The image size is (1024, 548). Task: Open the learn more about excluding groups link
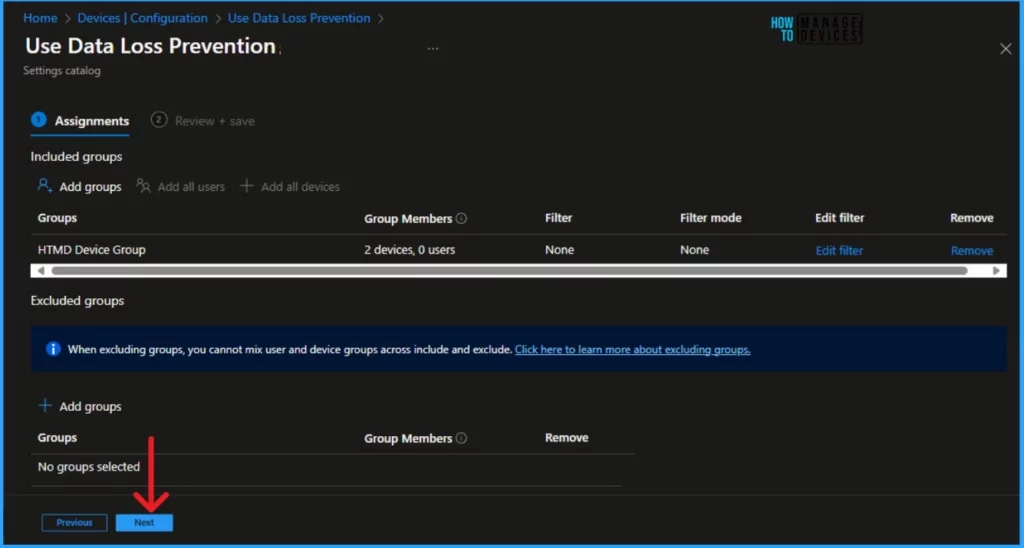click(x=633, y=349)
